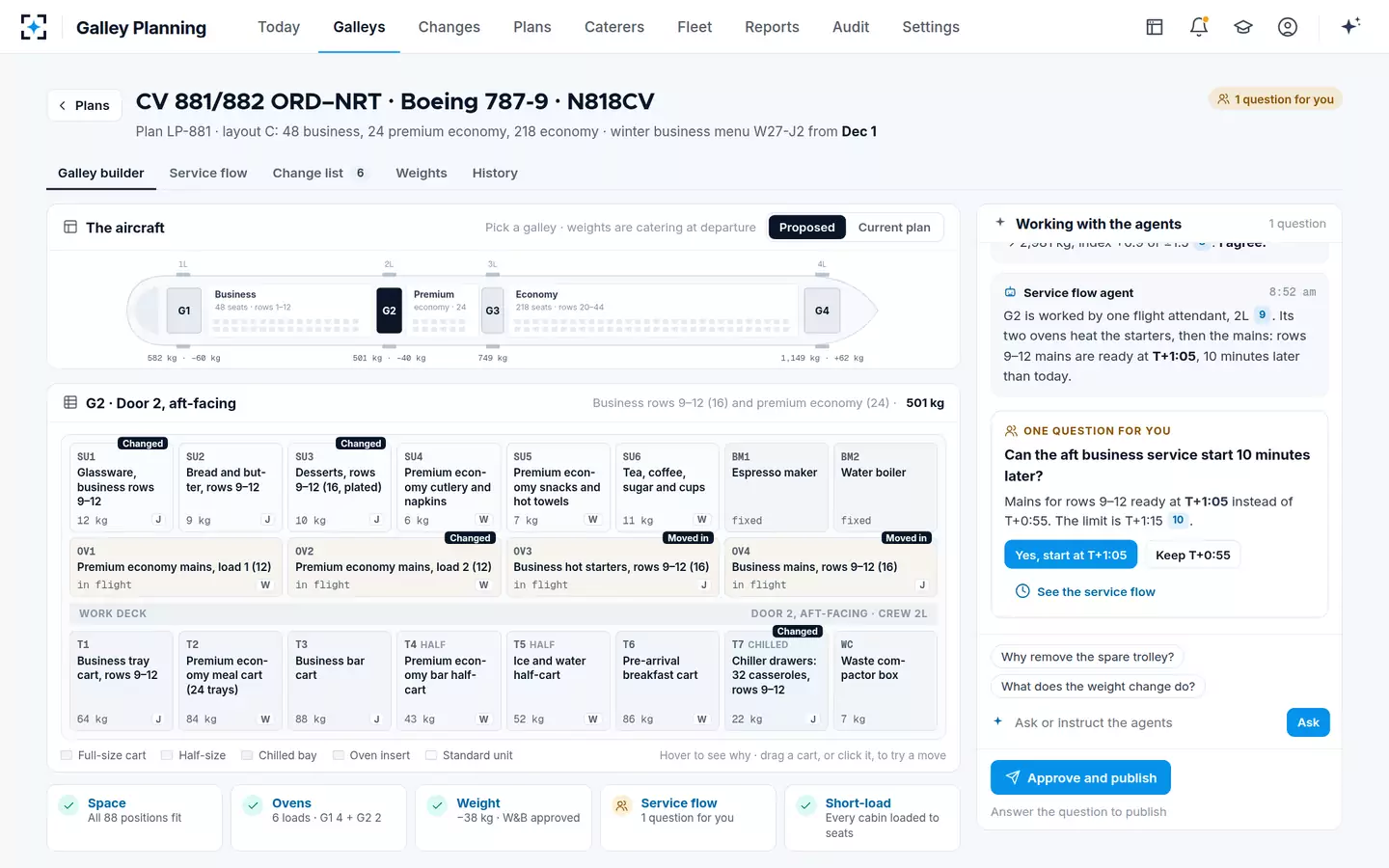This screenshot has width=1389, height=868.
Task: Click limit citation badge 10
Action: click(1178, 521)
